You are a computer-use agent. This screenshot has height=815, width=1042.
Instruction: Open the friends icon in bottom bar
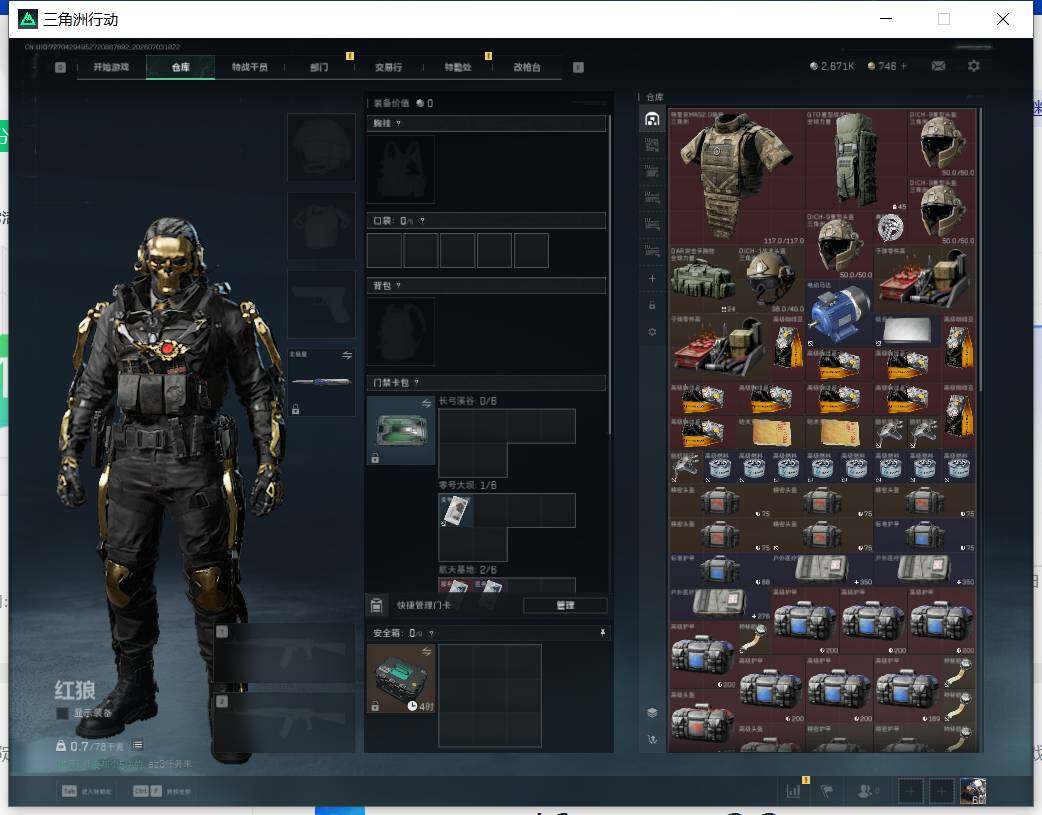coord(865,791)
